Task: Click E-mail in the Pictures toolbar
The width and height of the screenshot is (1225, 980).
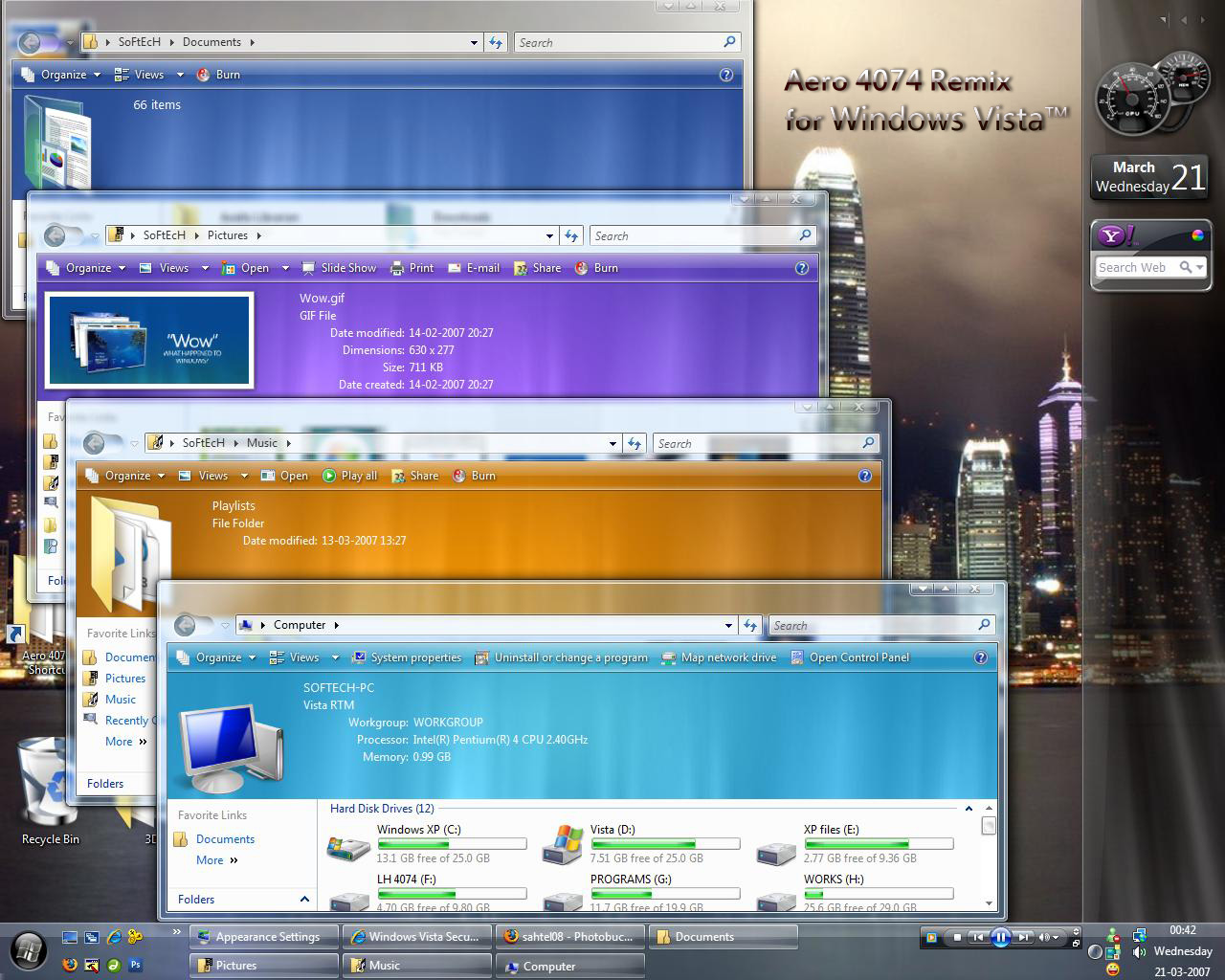Action: (474, 268)
